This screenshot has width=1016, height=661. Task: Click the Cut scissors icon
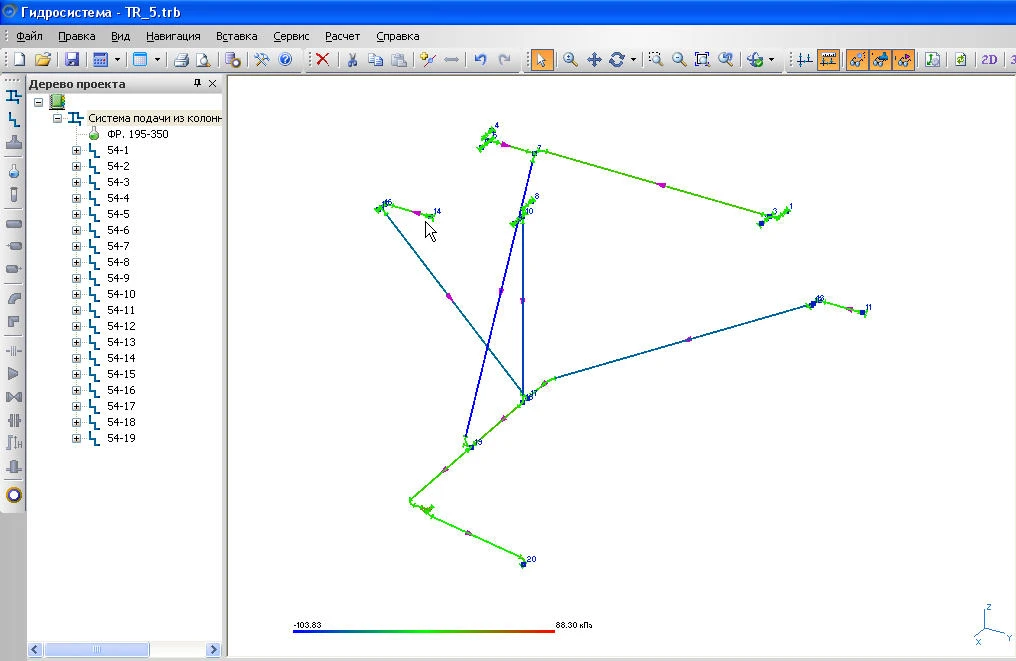point(351,60)
